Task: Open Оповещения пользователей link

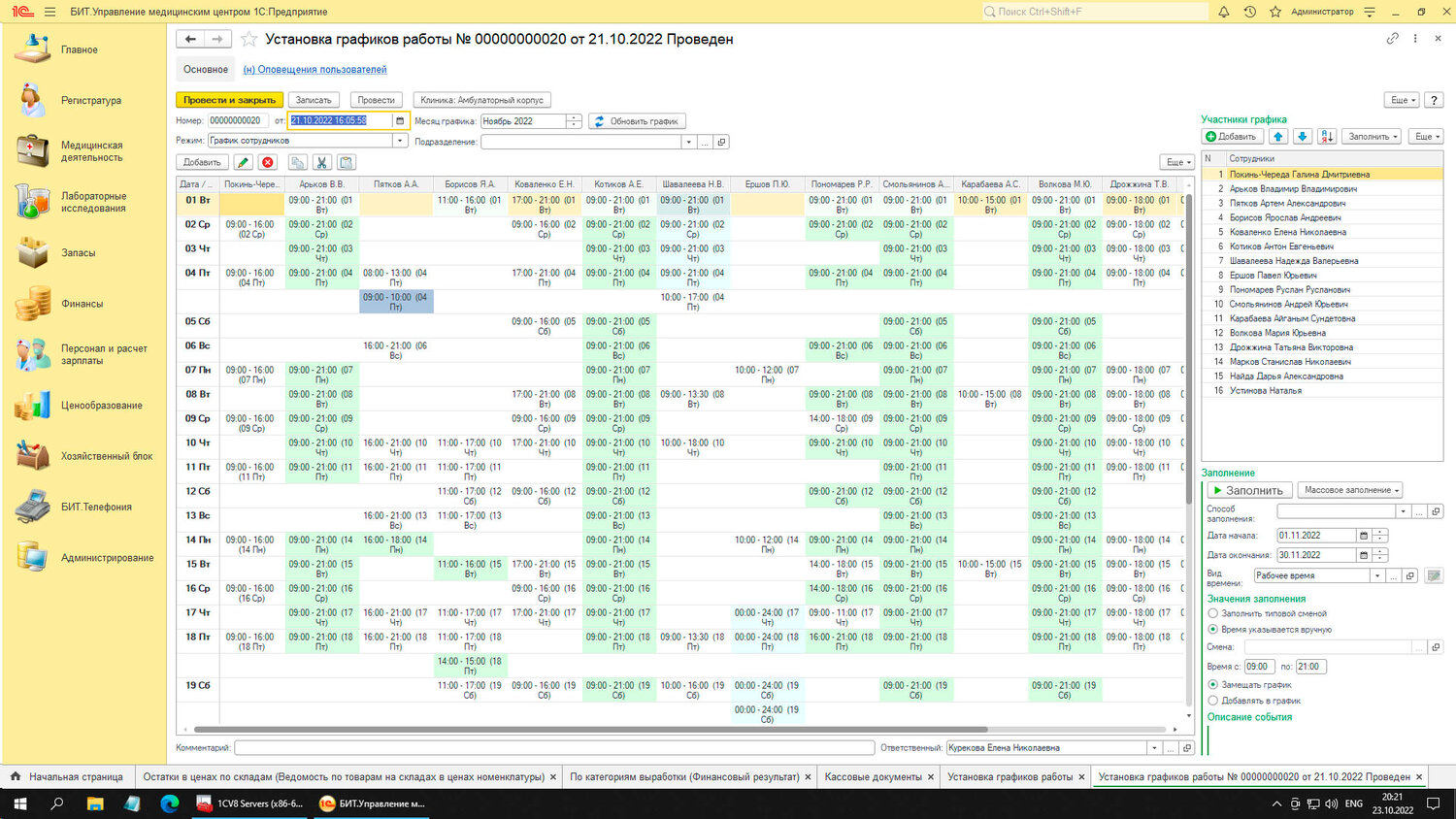Action: [314, 70]
